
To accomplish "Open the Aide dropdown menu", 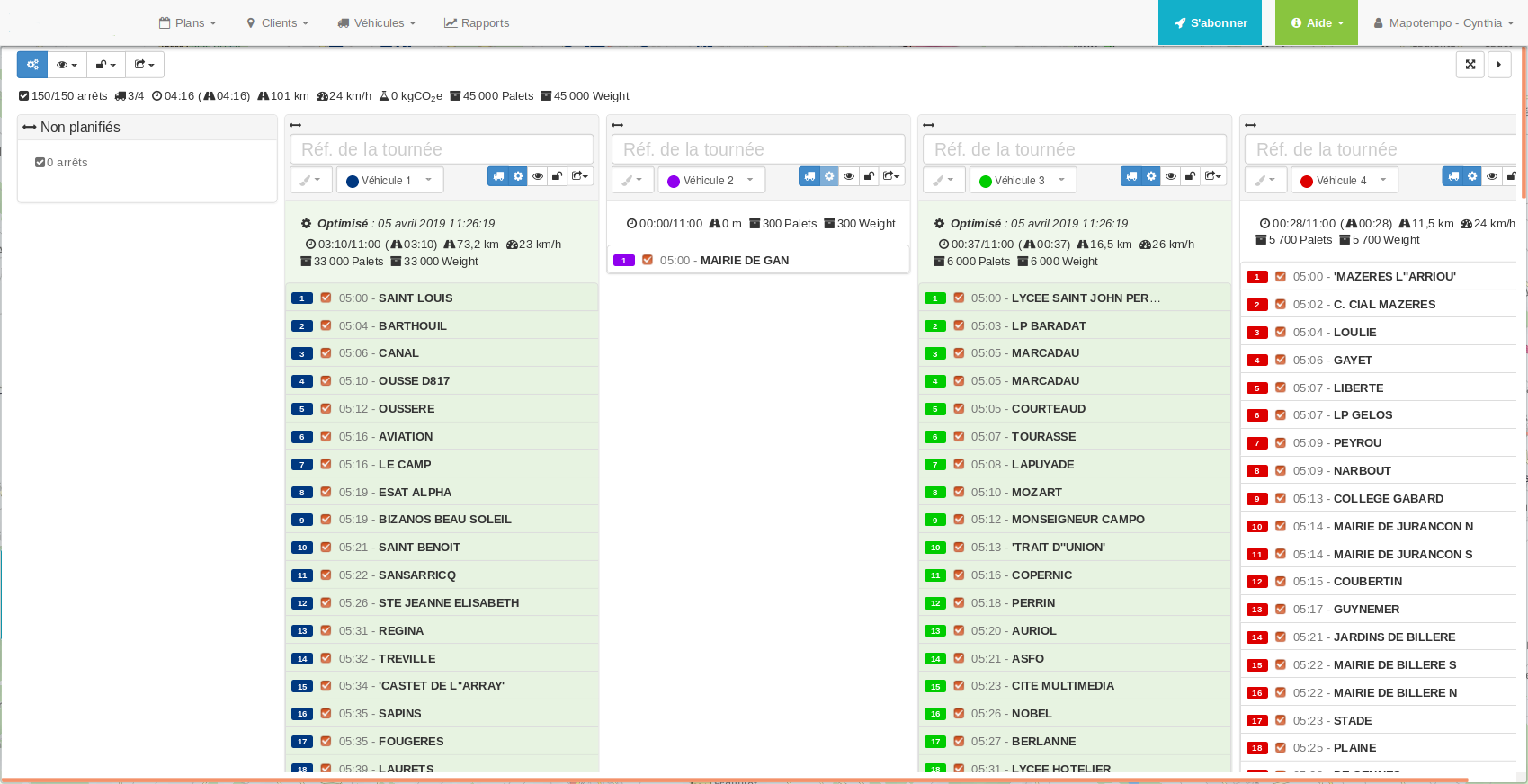I will click(1317, 22).
